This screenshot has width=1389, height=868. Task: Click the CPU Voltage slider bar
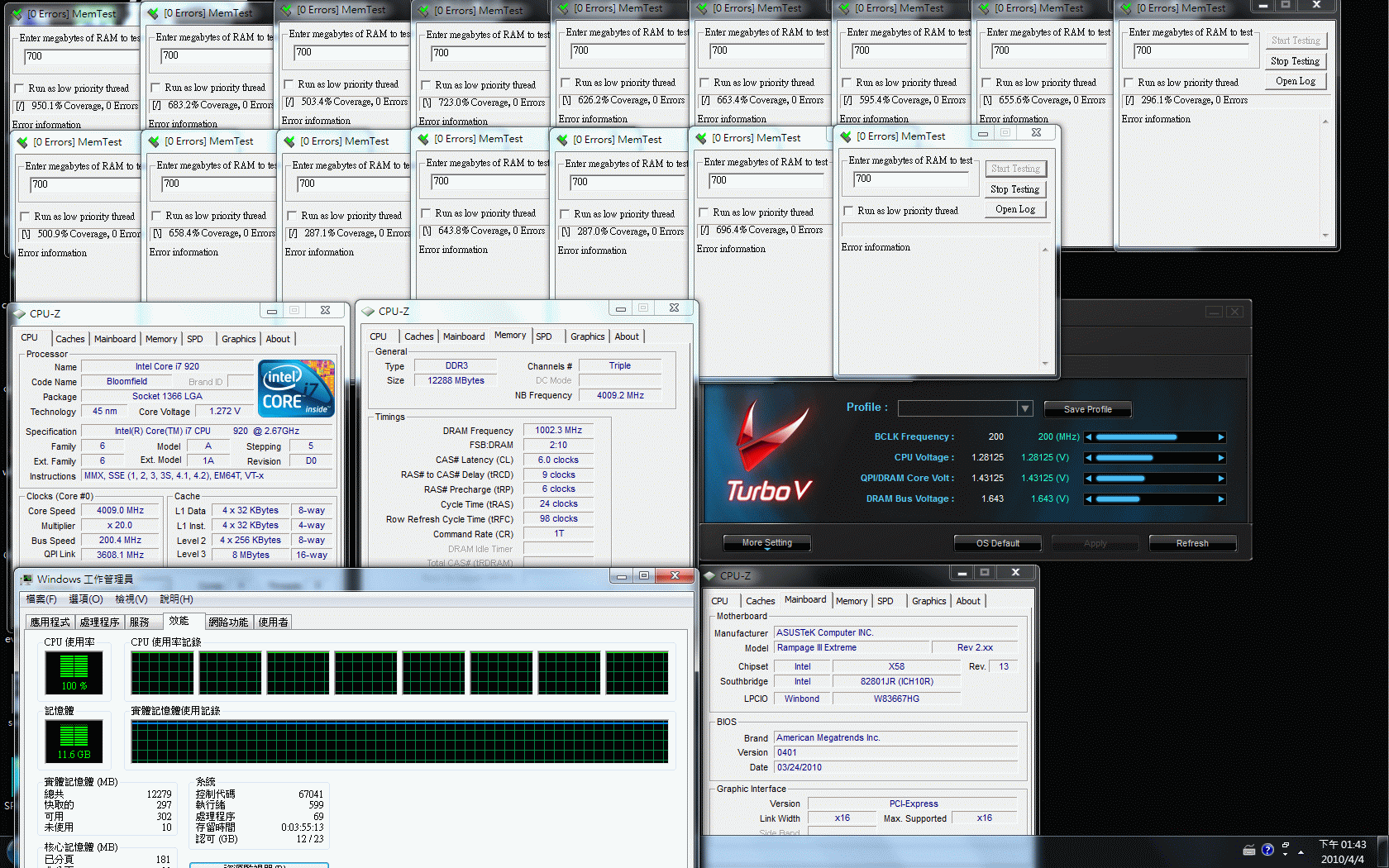tap(1155, 458)
